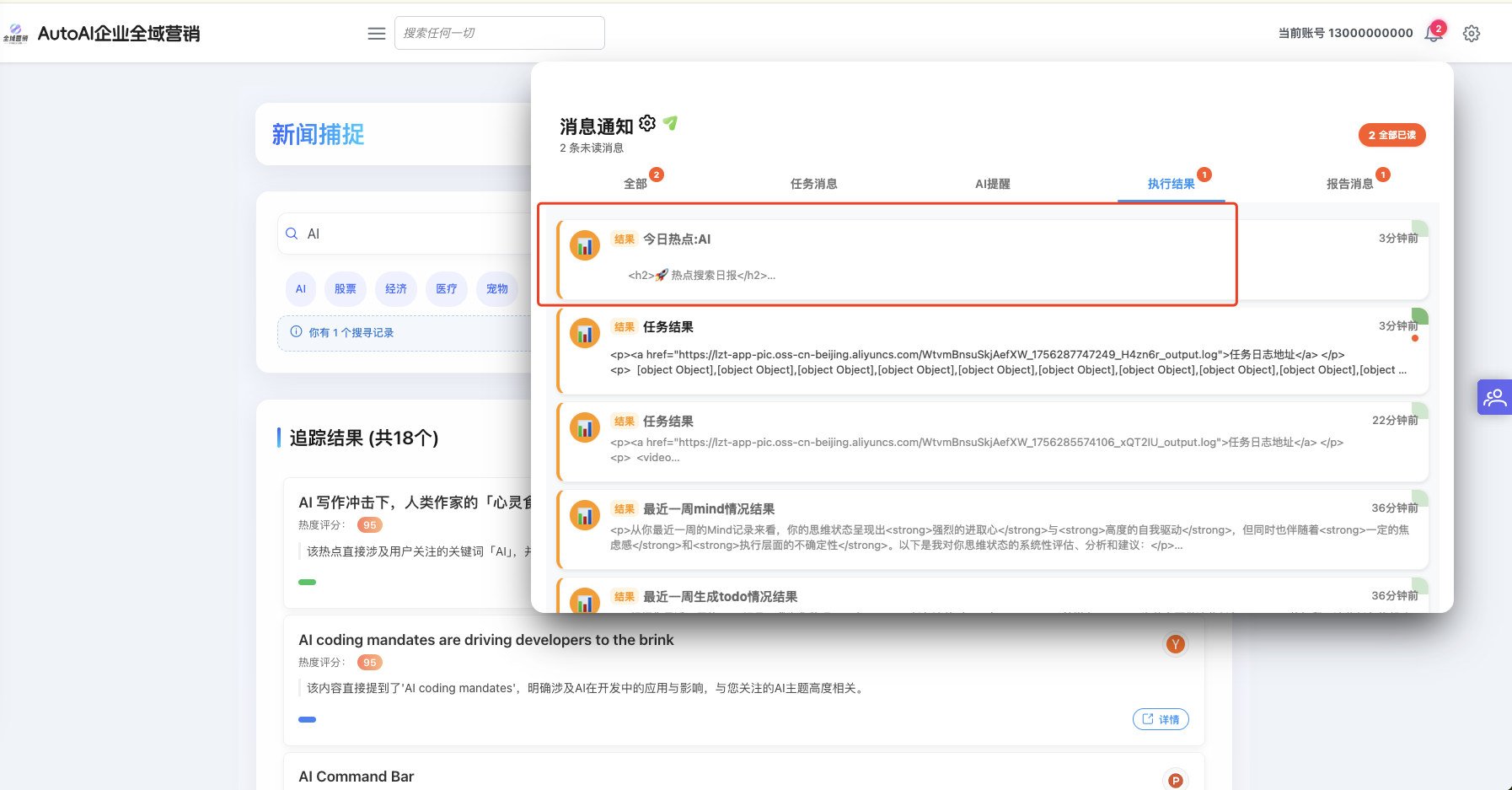
Task: Click the 详情 button on the article card
Action: (x=1161, y=719)
